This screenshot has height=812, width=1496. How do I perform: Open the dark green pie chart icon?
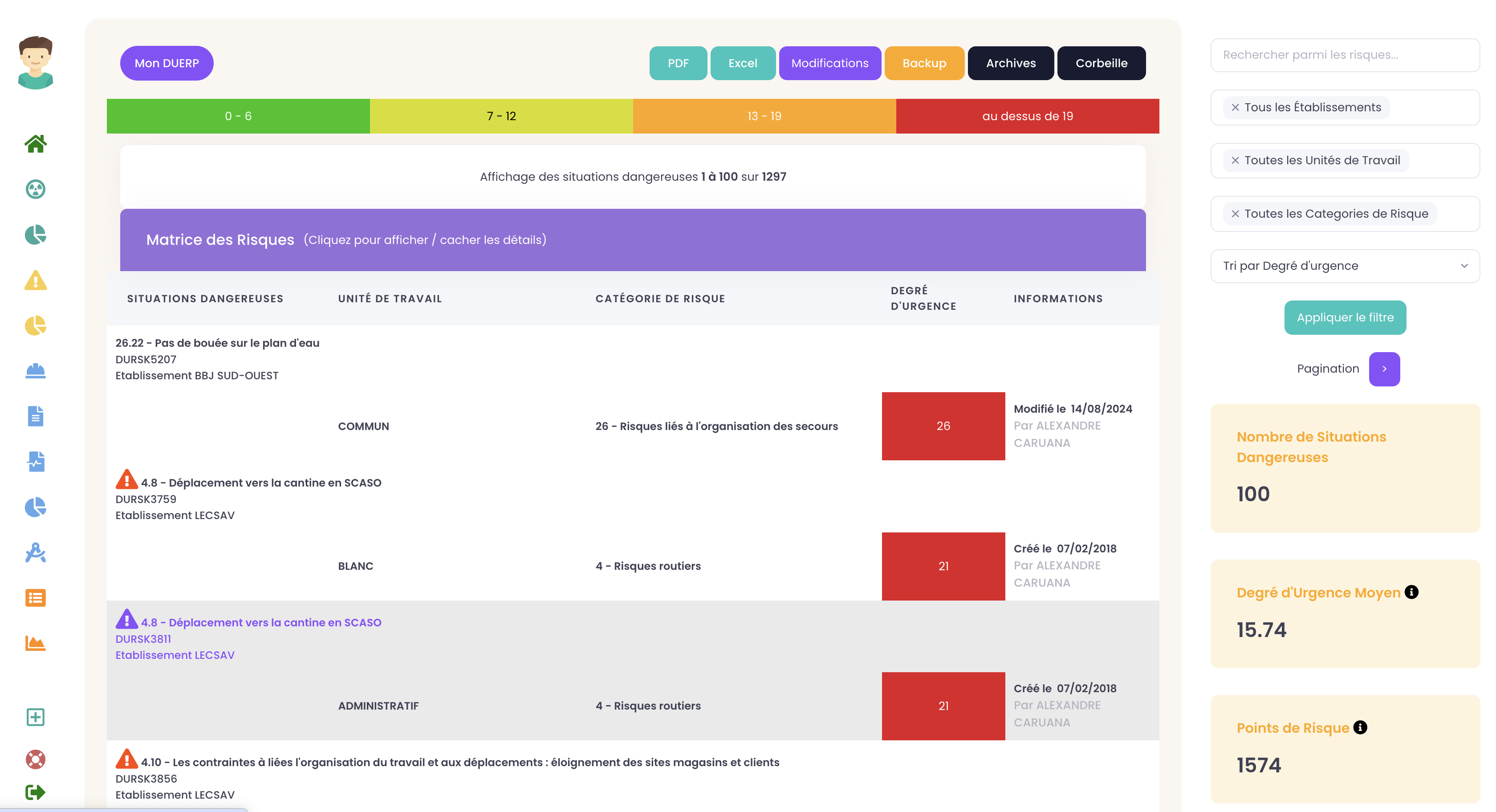36,235
